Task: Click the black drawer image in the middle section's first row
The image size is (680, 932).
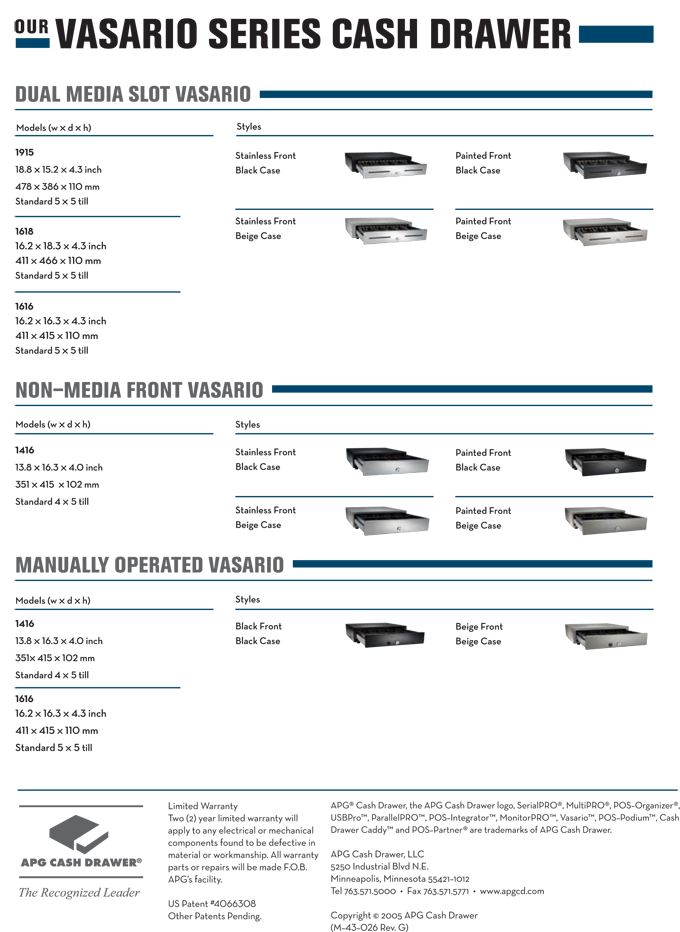Action: (596, 461)
